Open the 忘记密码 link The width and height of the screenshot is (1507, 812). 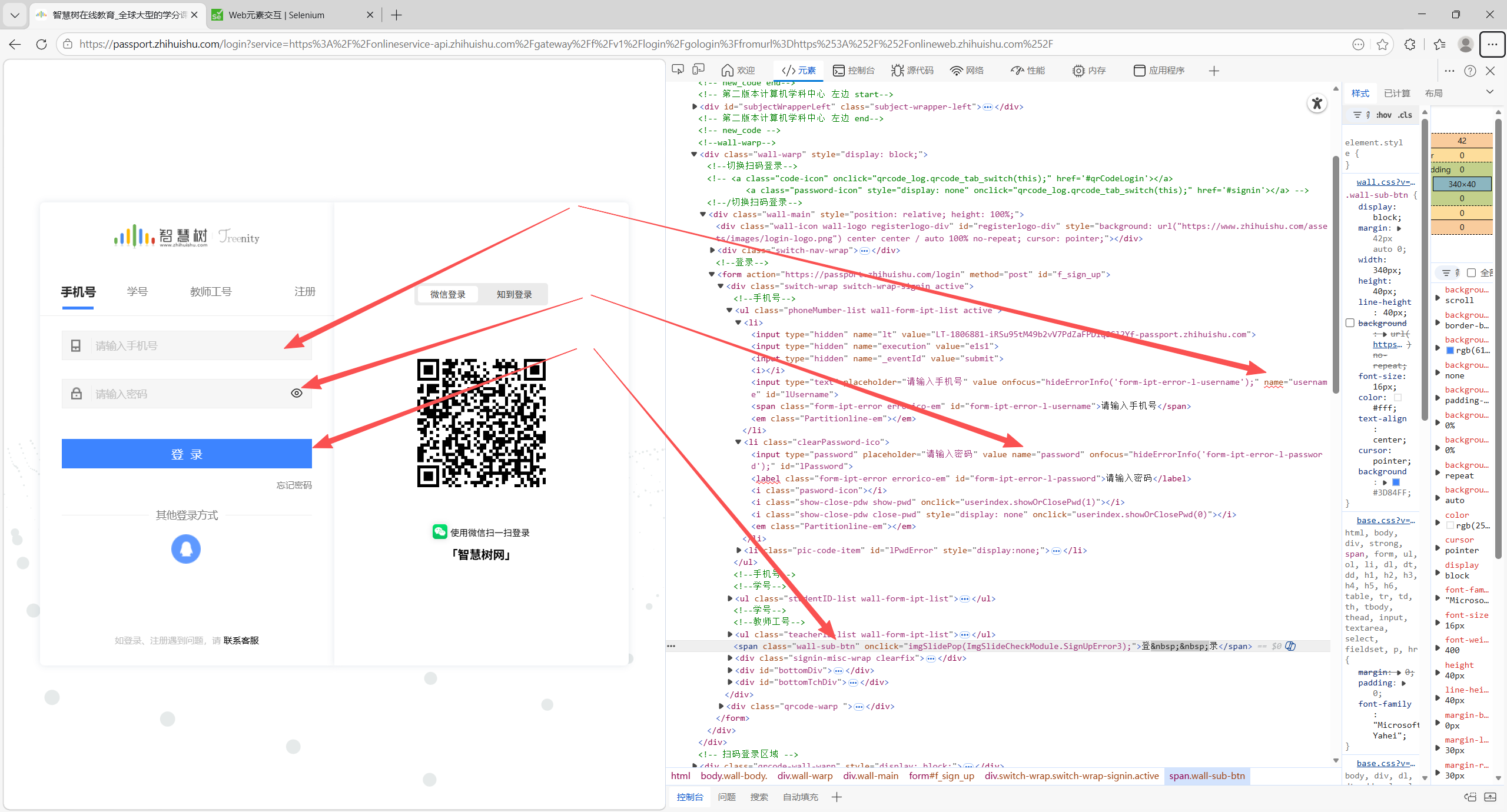[x=294, y=485]
